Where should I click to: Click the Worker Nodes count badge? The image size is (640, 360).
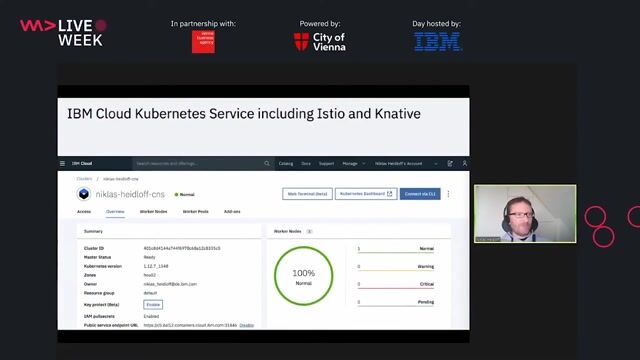point(309,231)
